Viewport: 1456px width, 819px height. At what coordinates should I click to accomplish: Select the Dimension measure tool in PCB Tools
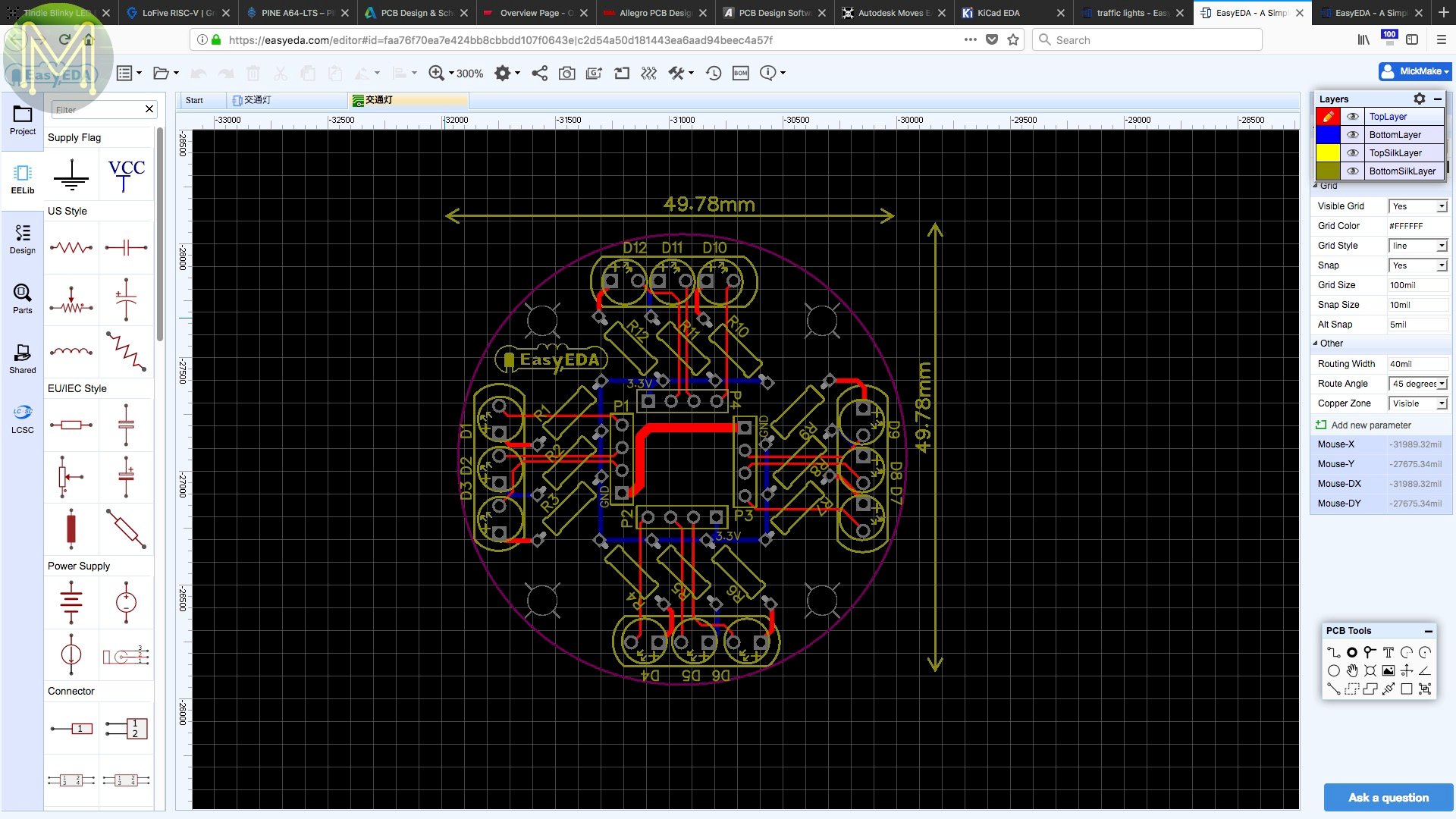1389,689
